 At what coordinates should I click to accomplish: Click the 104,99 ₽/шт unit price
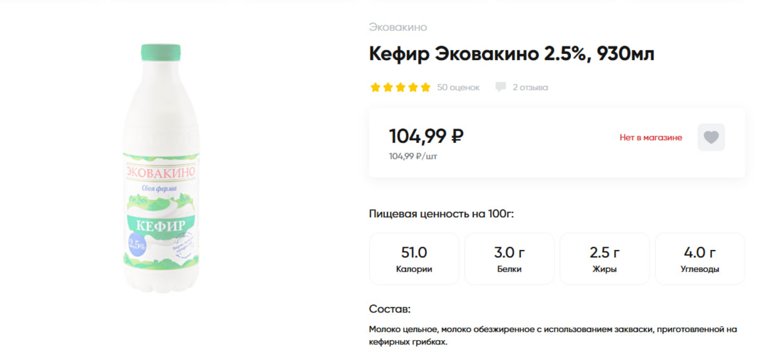coord(413,156)
